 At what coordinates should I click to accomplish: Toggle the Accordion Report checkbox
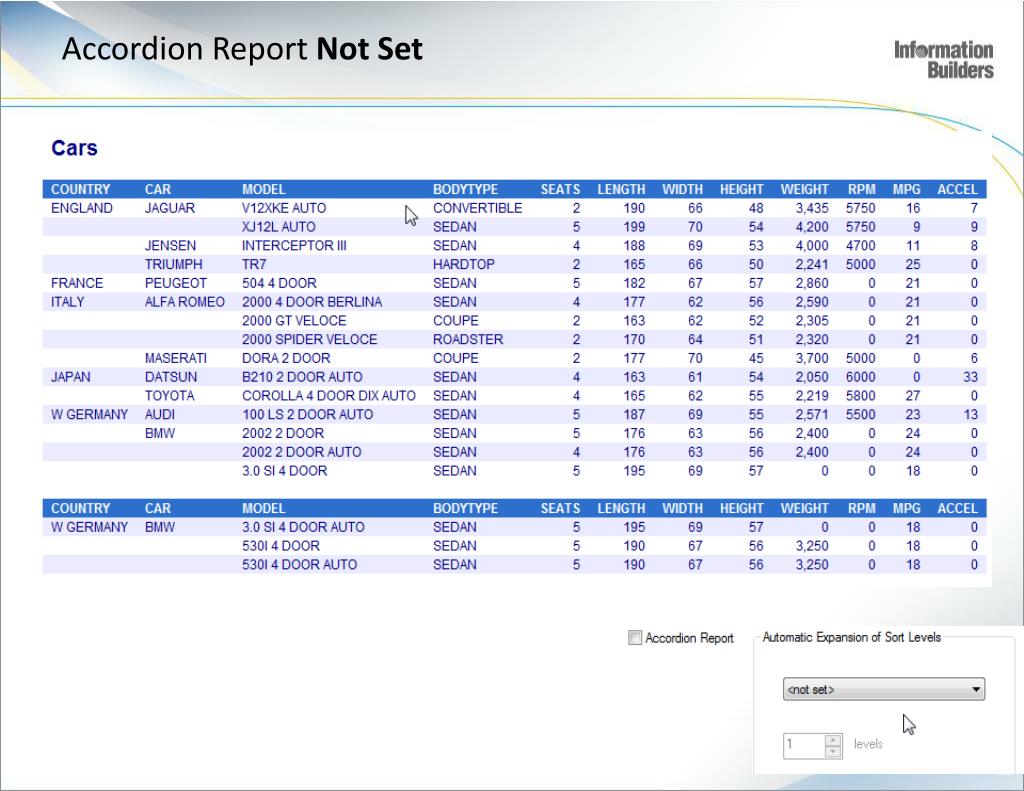tap(634, 638)
